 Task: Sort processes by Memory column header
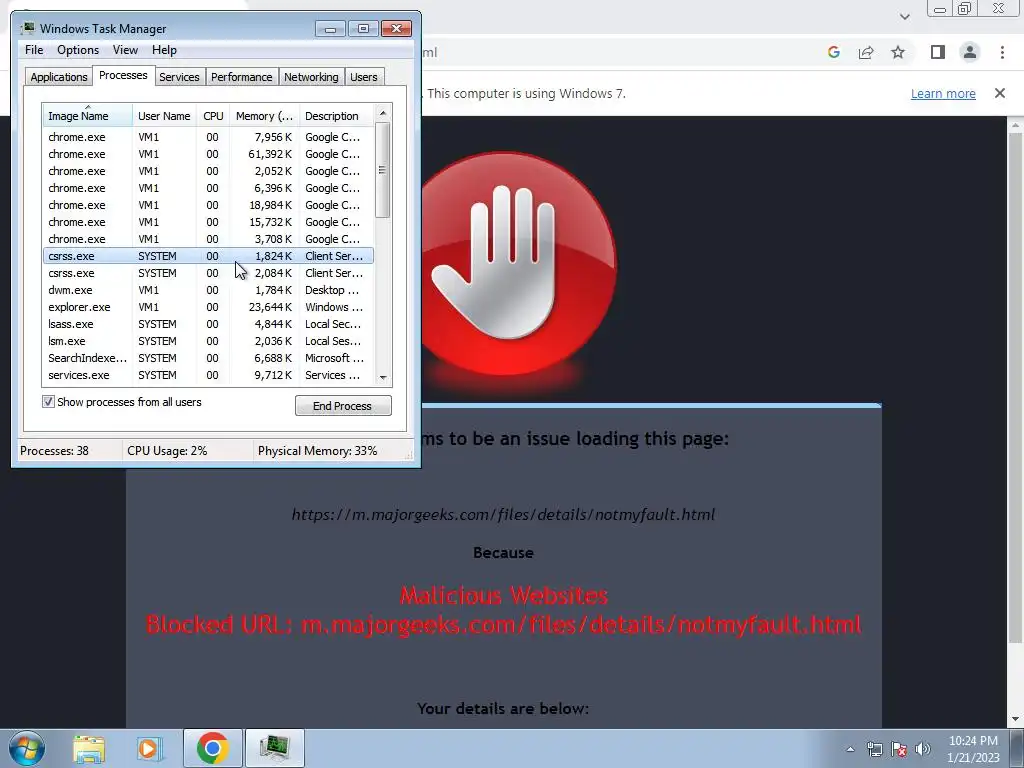click(x=264, y=116)
